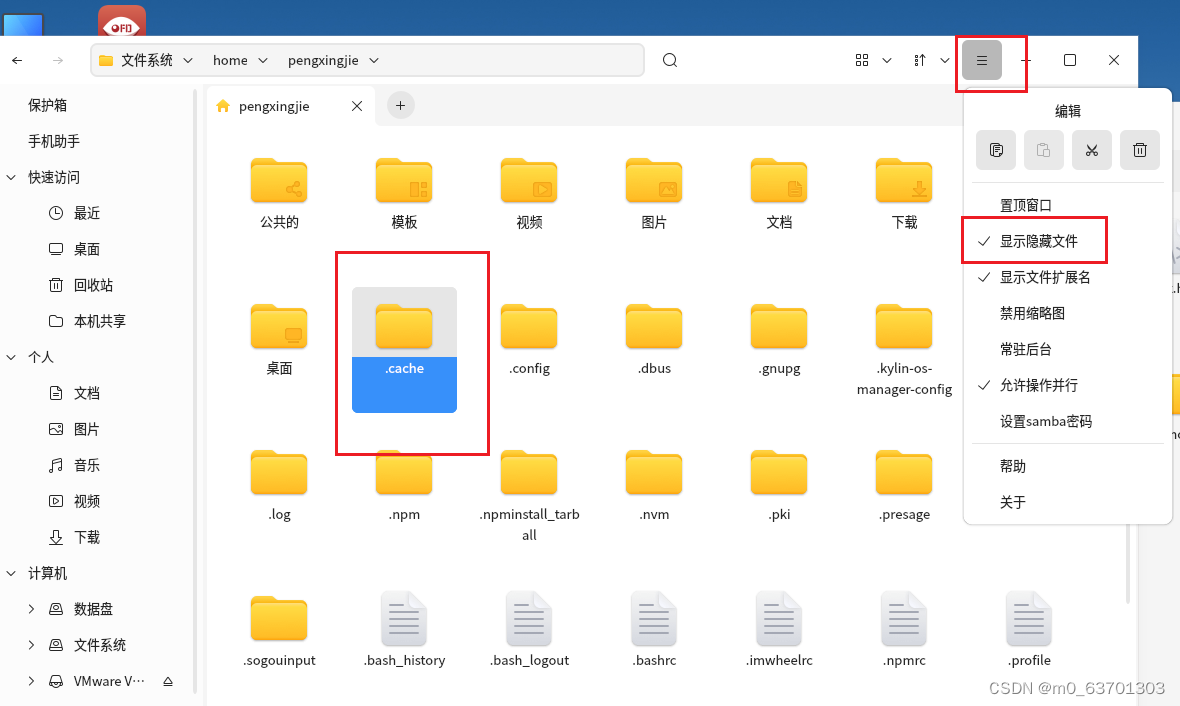Open the 下载 folder in file grid
1180x706 pixels.
904,193
